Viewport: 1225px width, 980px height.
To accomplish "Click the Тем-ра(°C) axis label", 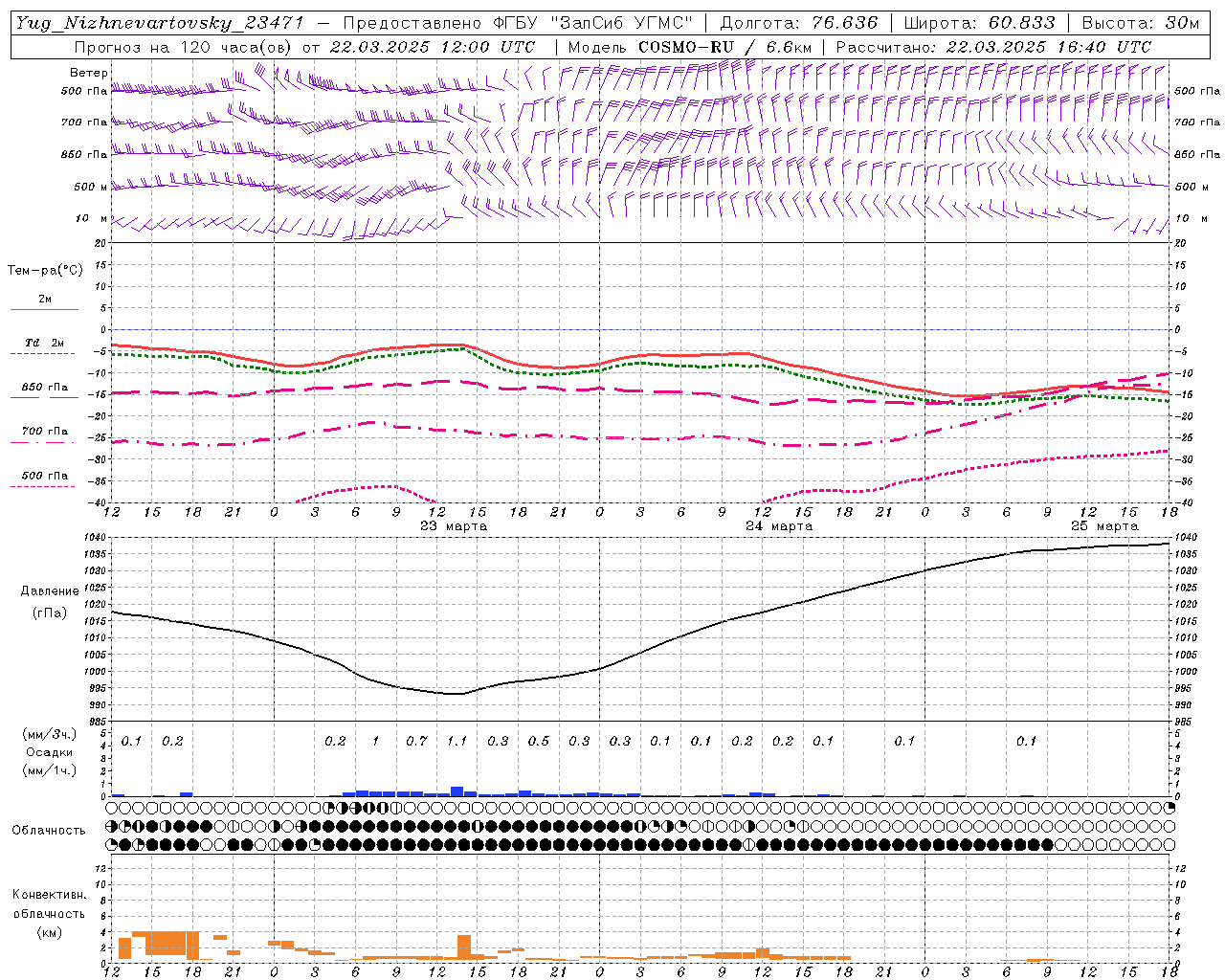I will tap(45, 271).
